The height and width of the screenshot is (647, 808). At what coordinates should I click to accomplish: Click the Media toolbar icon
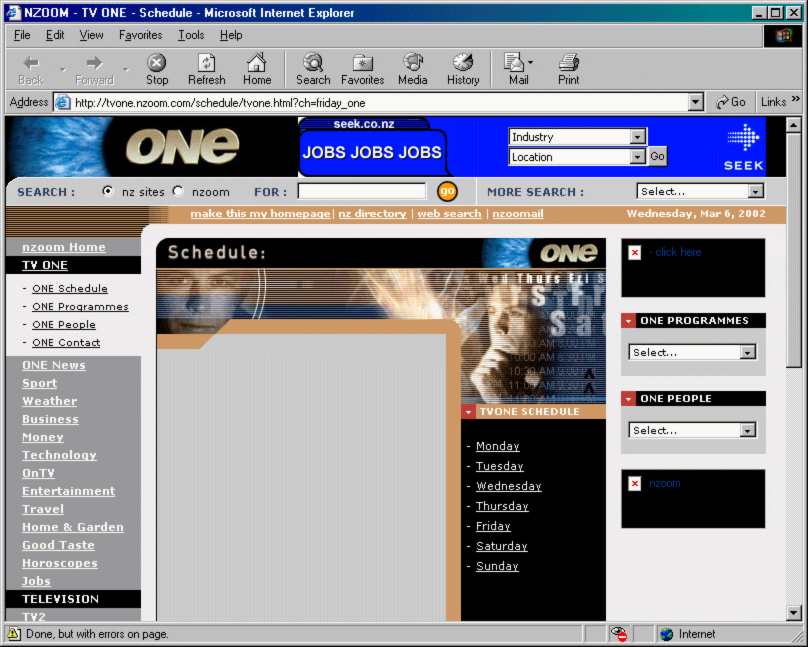coord(412,69)
